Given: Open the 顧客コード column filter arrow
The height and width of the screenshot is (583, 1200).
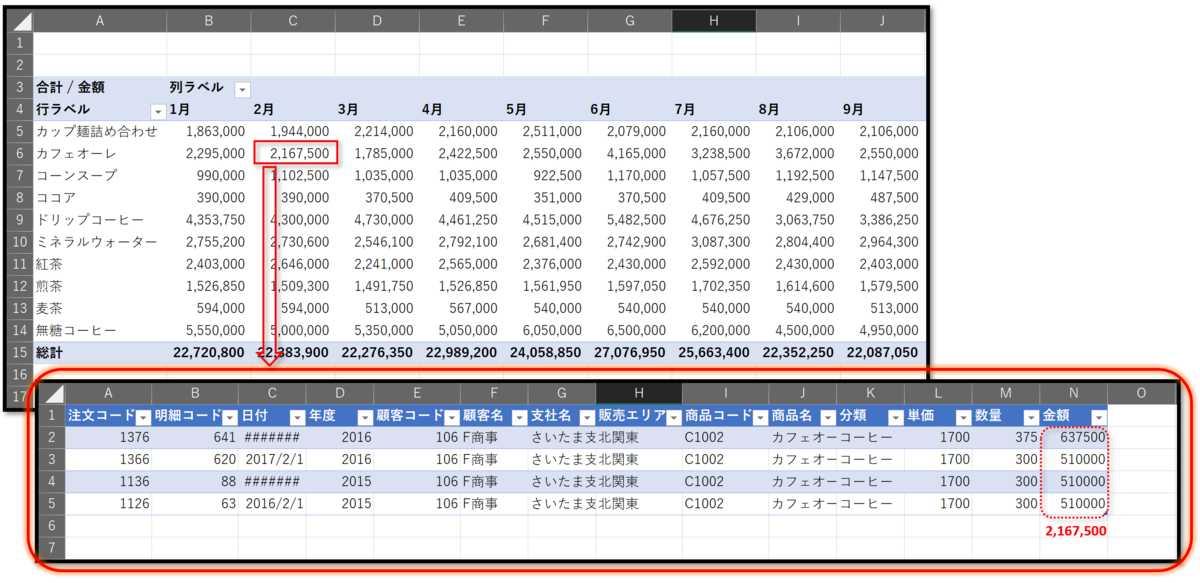Looking at the screenshot, I should coord(451,417).
